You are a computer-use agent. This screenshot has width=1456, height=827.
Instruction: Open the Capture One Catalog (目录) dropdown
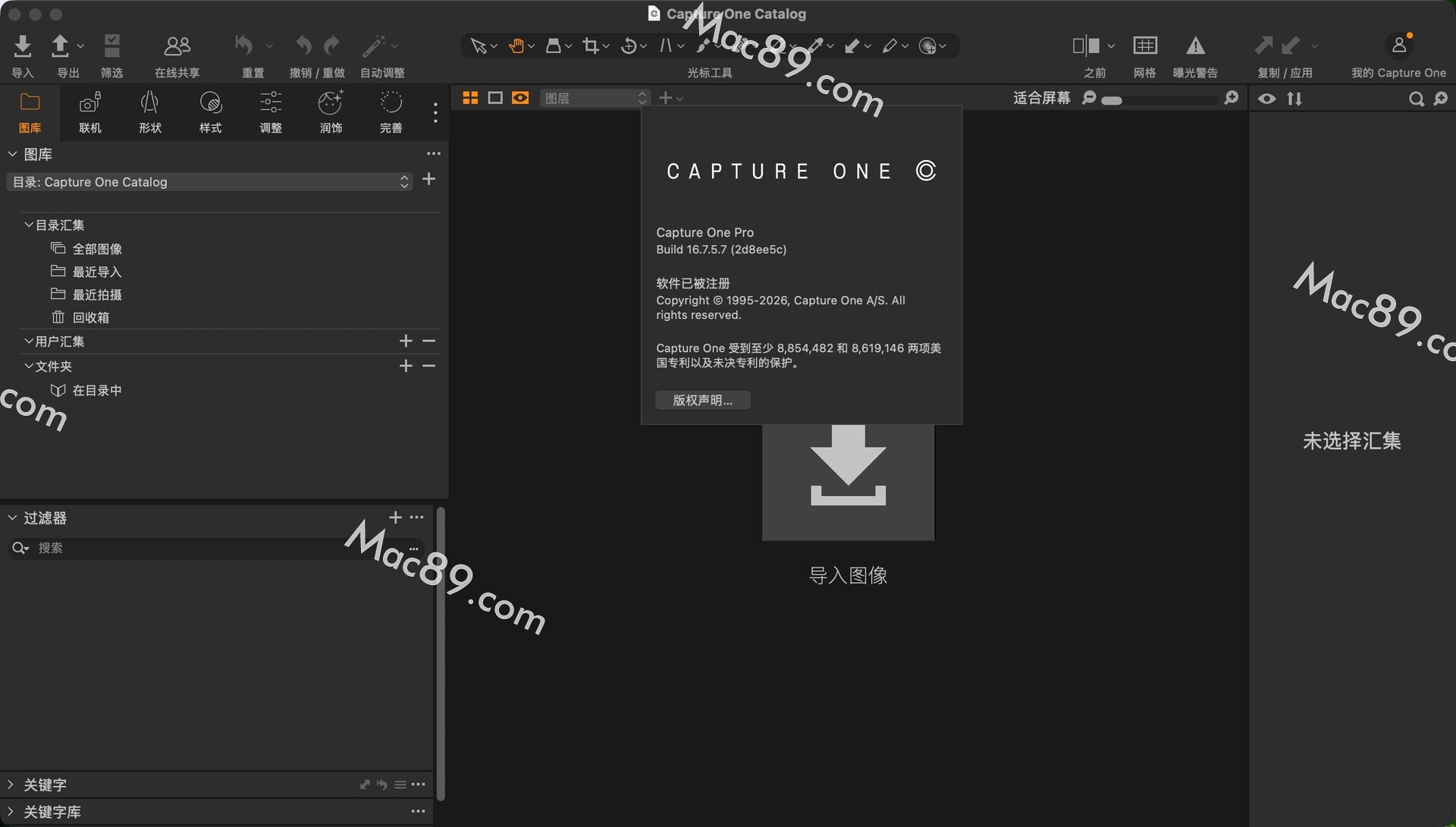[209, 182]
